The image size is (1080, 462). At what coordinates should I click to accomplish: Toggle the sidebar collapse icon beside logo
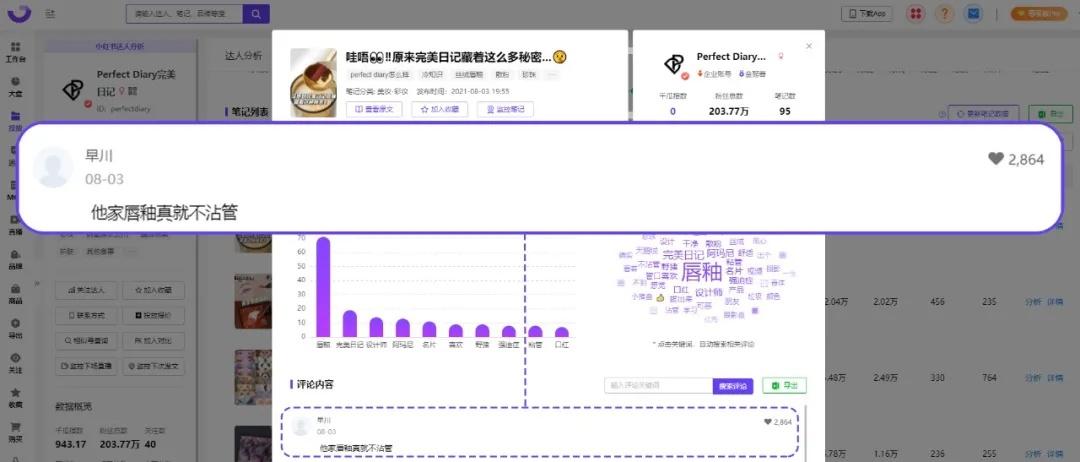coord(50,14)
